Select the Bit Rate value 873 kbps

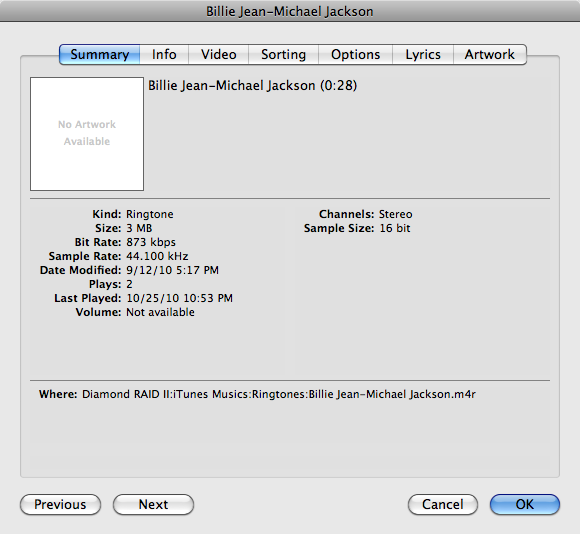pyautogui.click(x=151, y=242)
